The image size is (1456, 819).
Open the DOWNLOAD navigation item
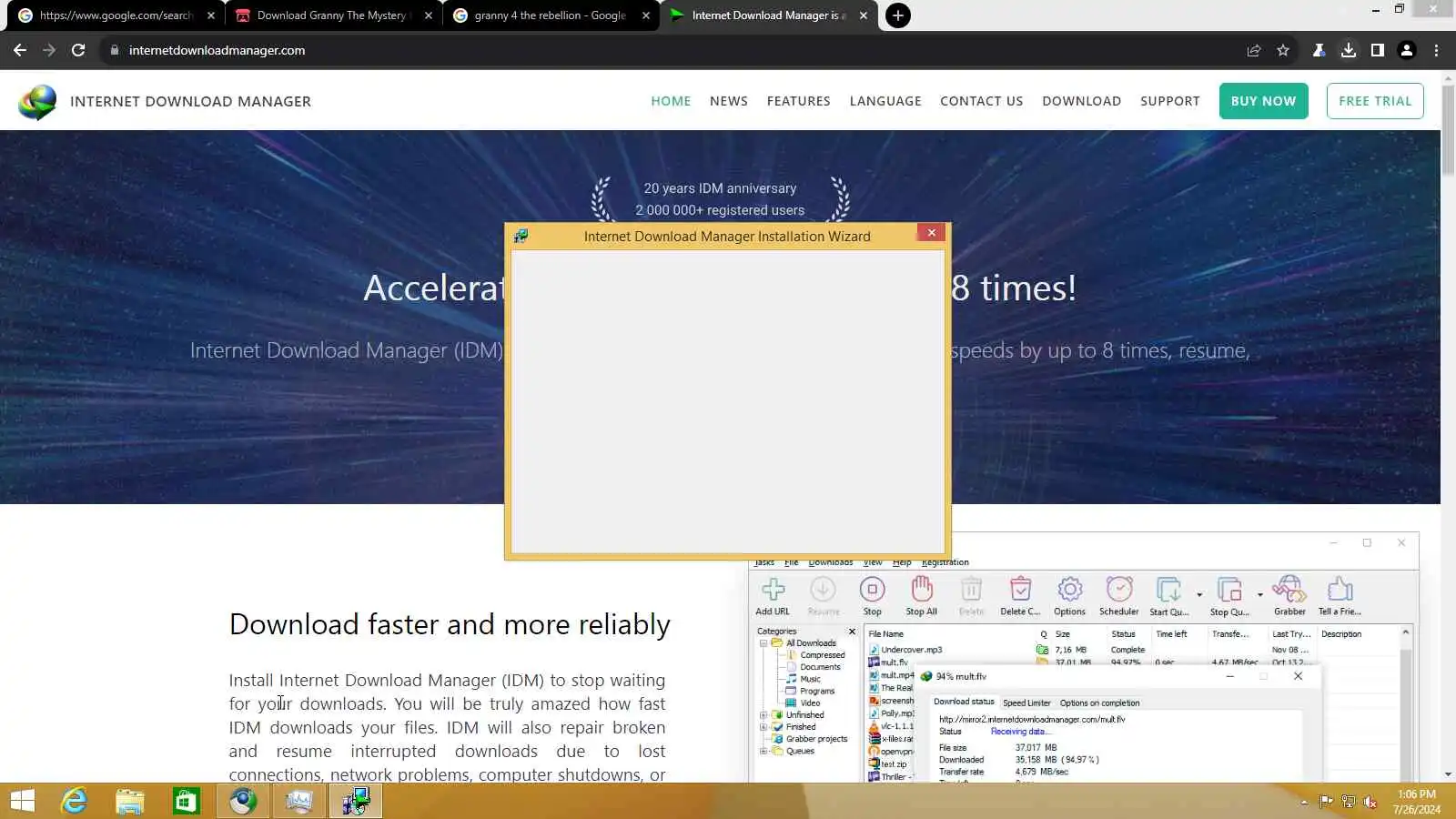(x=1082, y=101)
